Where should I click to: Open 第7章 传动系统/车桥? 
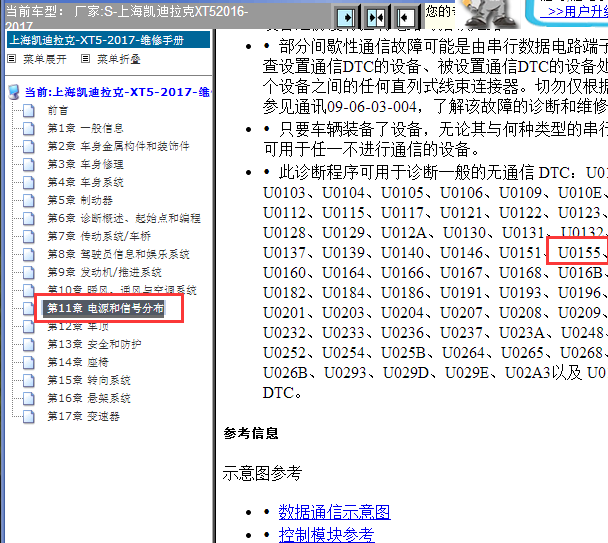pyautogui.click(x=99, y=236)
